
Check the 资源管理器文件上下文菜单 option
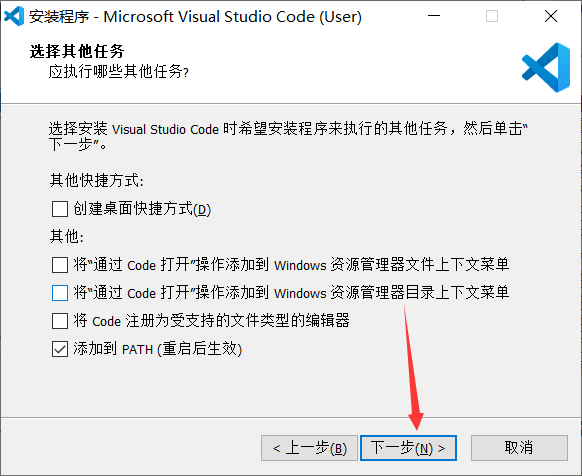click(60, 265)
